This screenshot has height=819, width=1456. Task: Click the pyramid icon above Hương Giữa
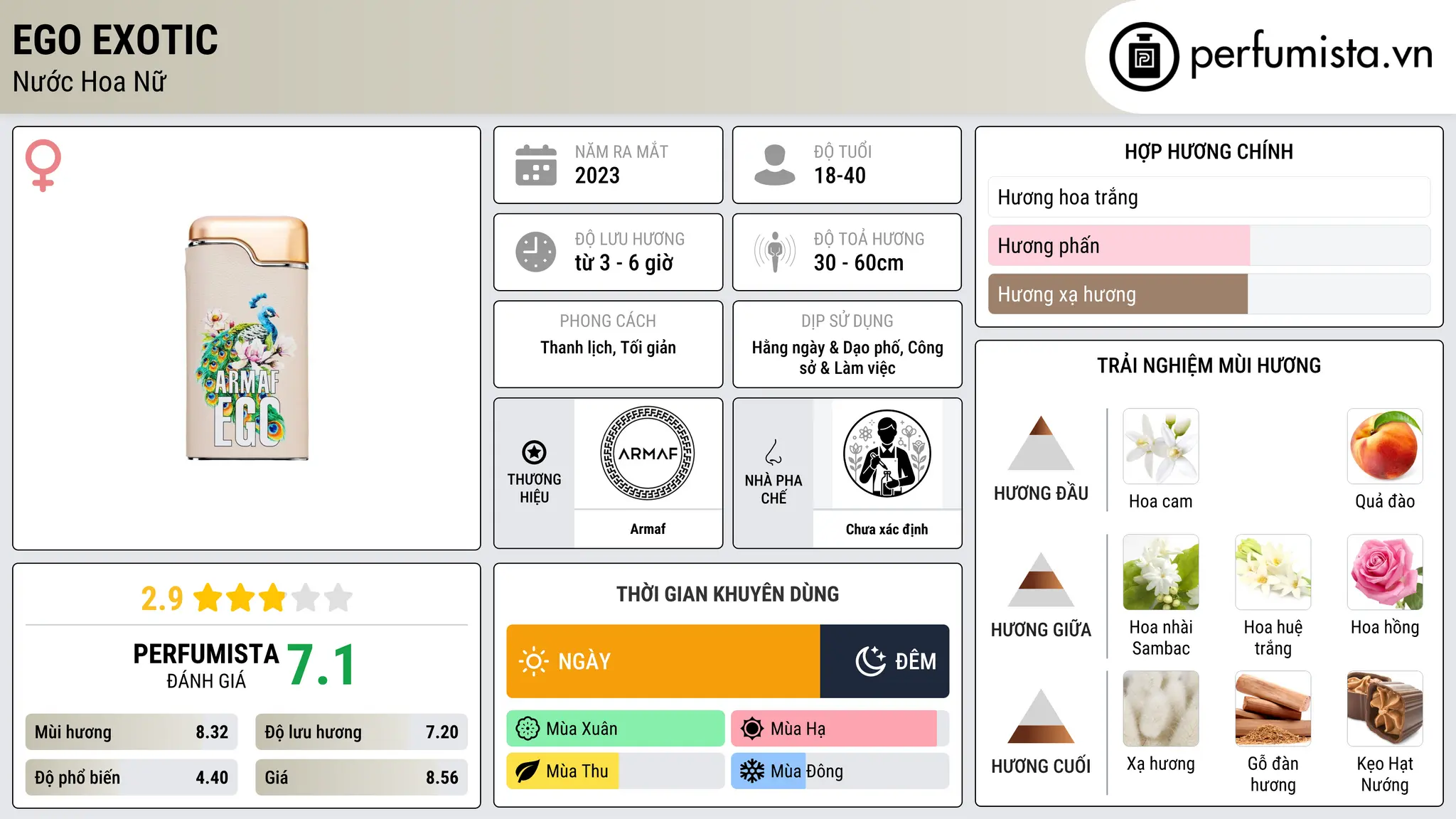pyautogui.click(x=1041, y=579)
